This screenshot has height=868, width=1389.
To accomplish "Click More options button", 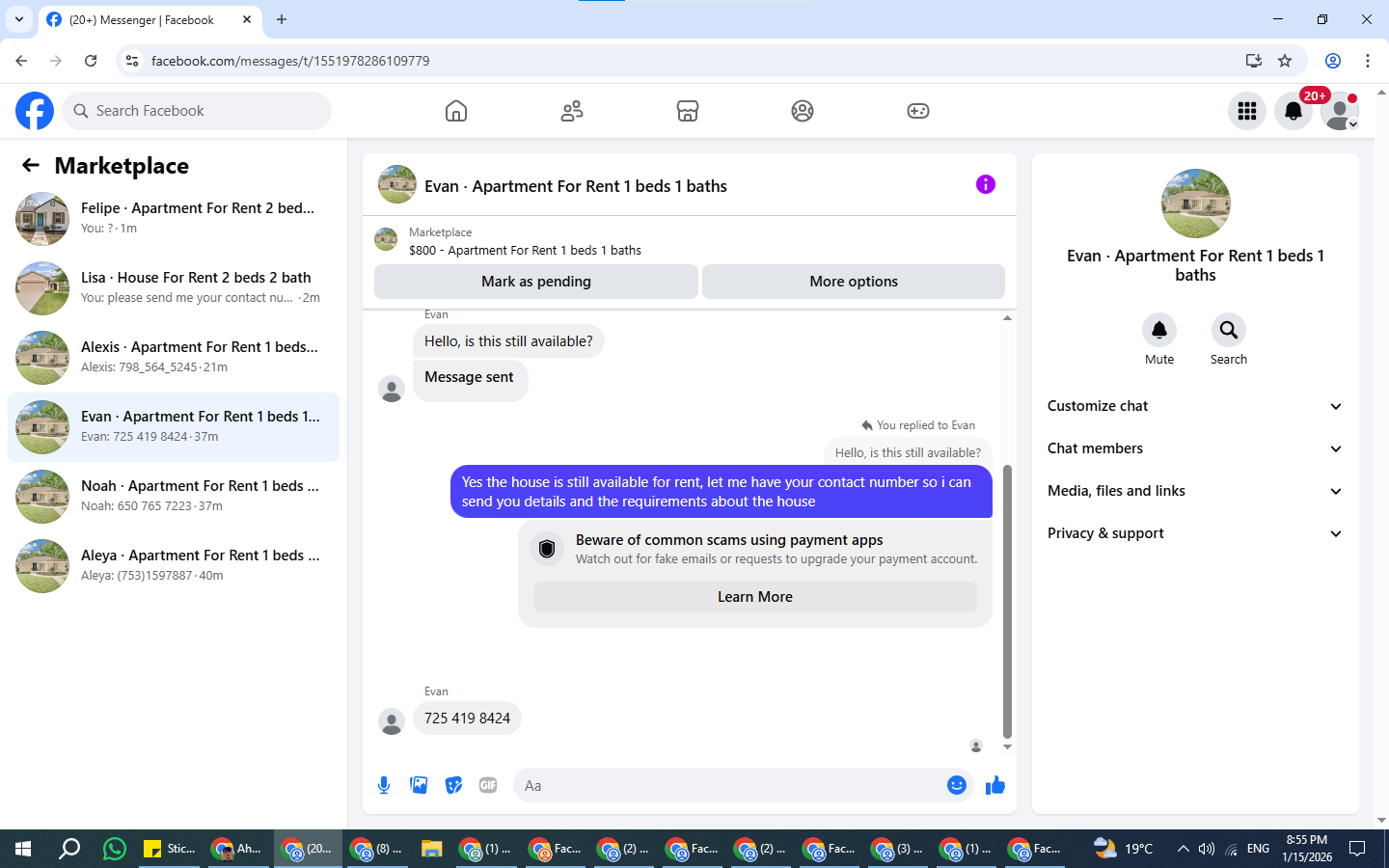I will 854,282.
